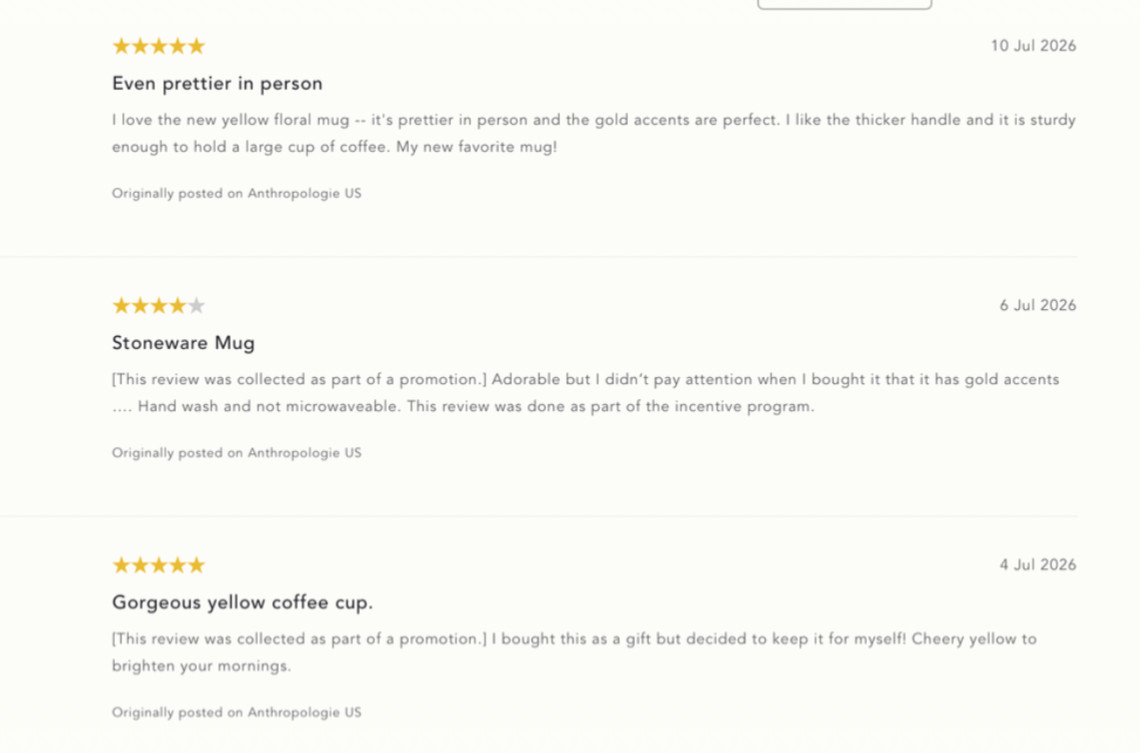The width and height of the screenshot is (1140, 753).
Task: Click the first gold star of Stoneware Mug review
Action: click(x=121, y=306)
